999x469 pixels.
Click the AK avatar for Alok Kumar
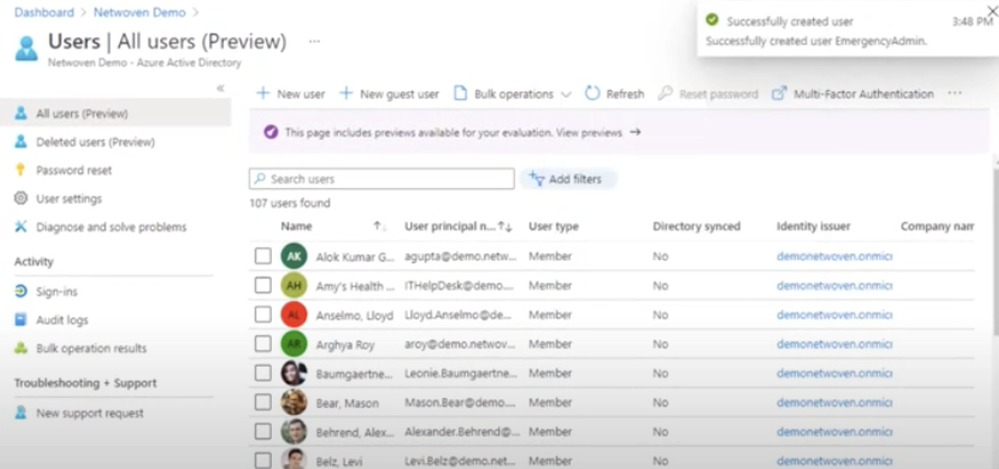294,256
